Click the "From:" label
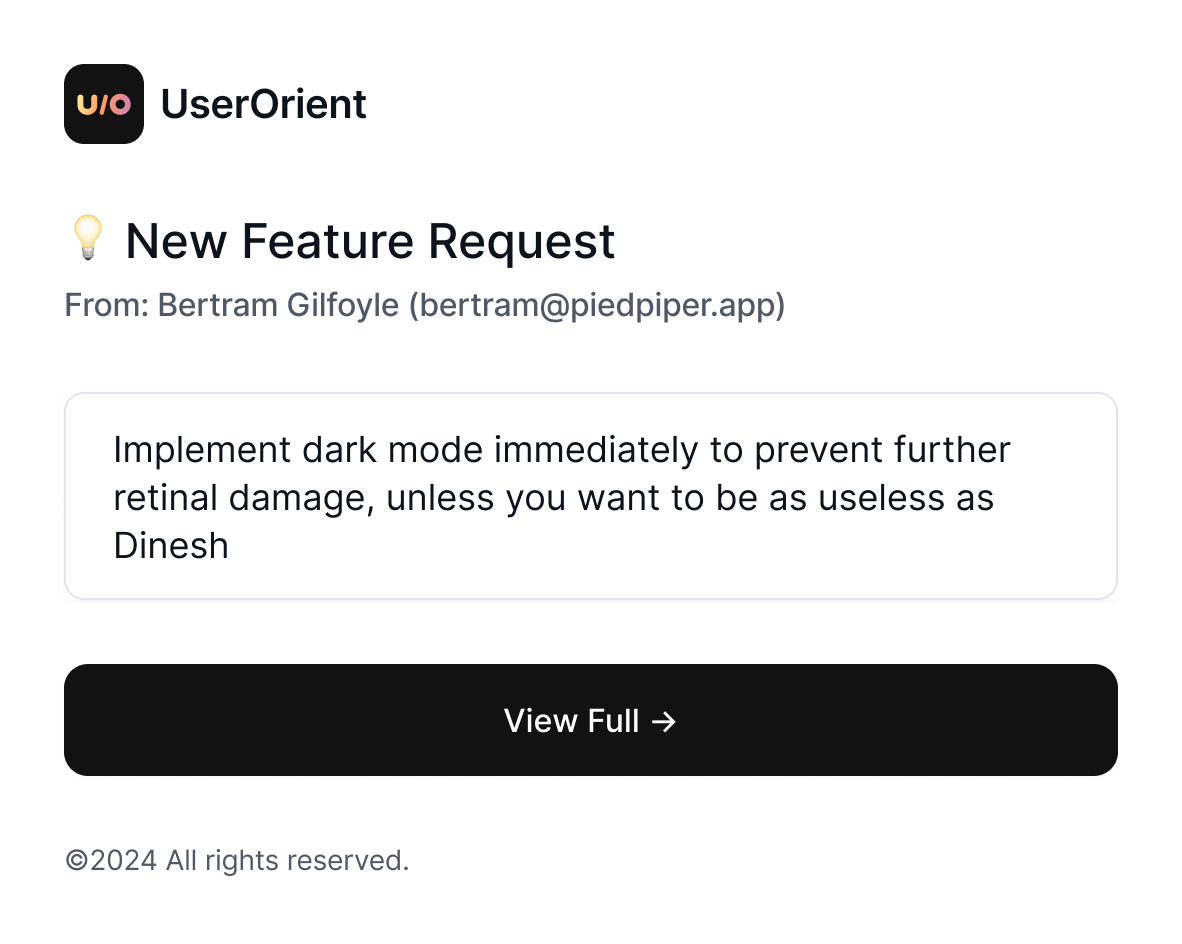Screen dimensions: 1182x944 point(107,306)
